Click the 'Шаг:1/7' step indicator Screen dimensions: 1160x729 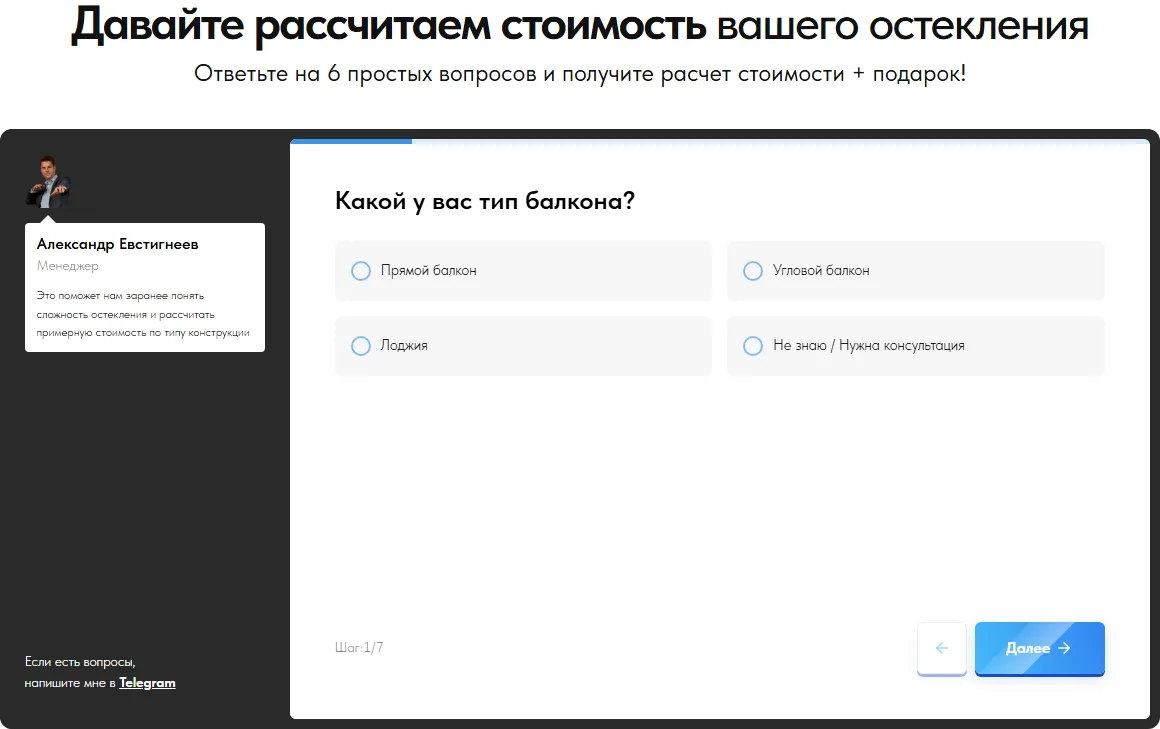pyautogui.click(x=359, y=648)
